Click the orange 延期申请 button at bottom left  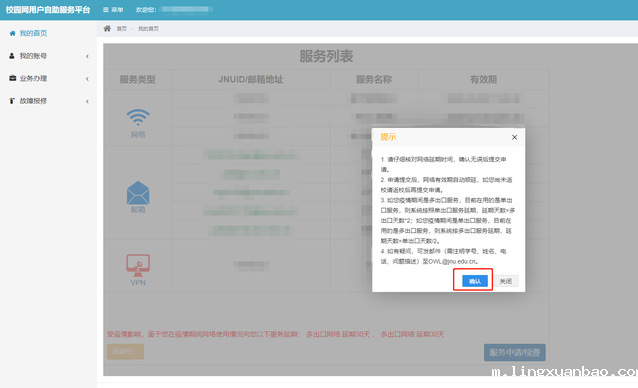click(125, 351)
